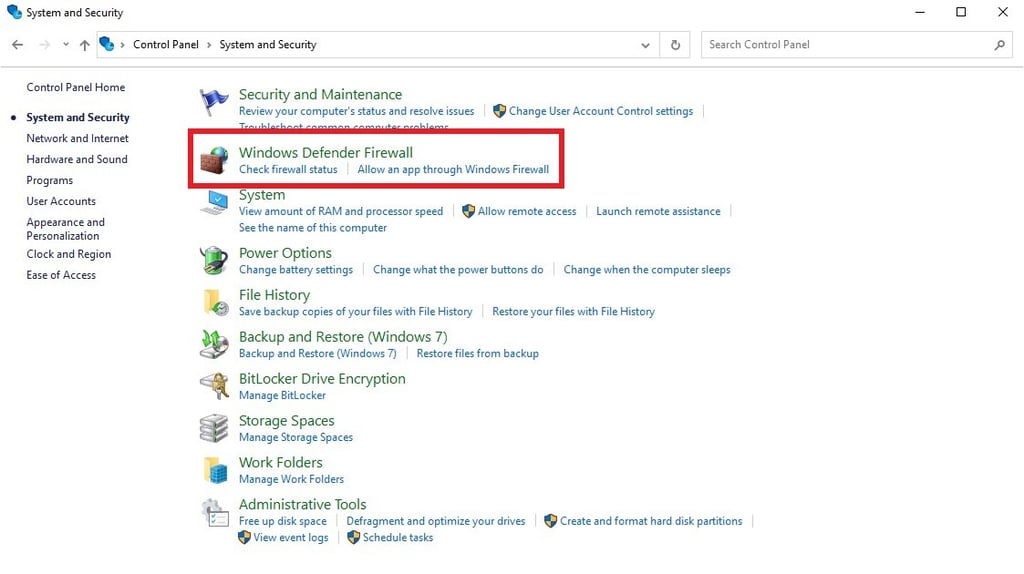The height and width of the screenshot is (574, 1024).
Task: Click the Backup and Restore drive icon
Action: click(214, 344)
